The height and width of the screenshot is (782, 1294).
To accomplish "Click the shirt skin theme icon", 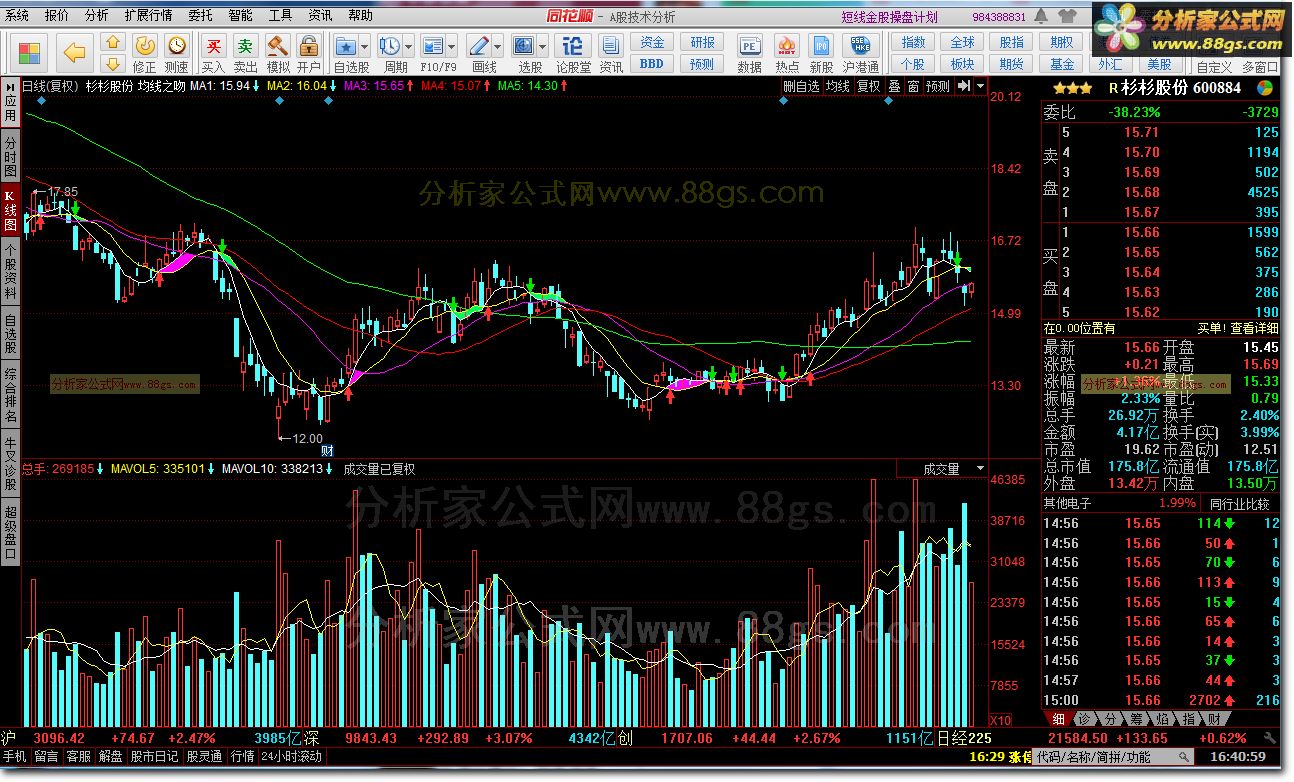I will pyautogui.click(x=1066, y=16).
